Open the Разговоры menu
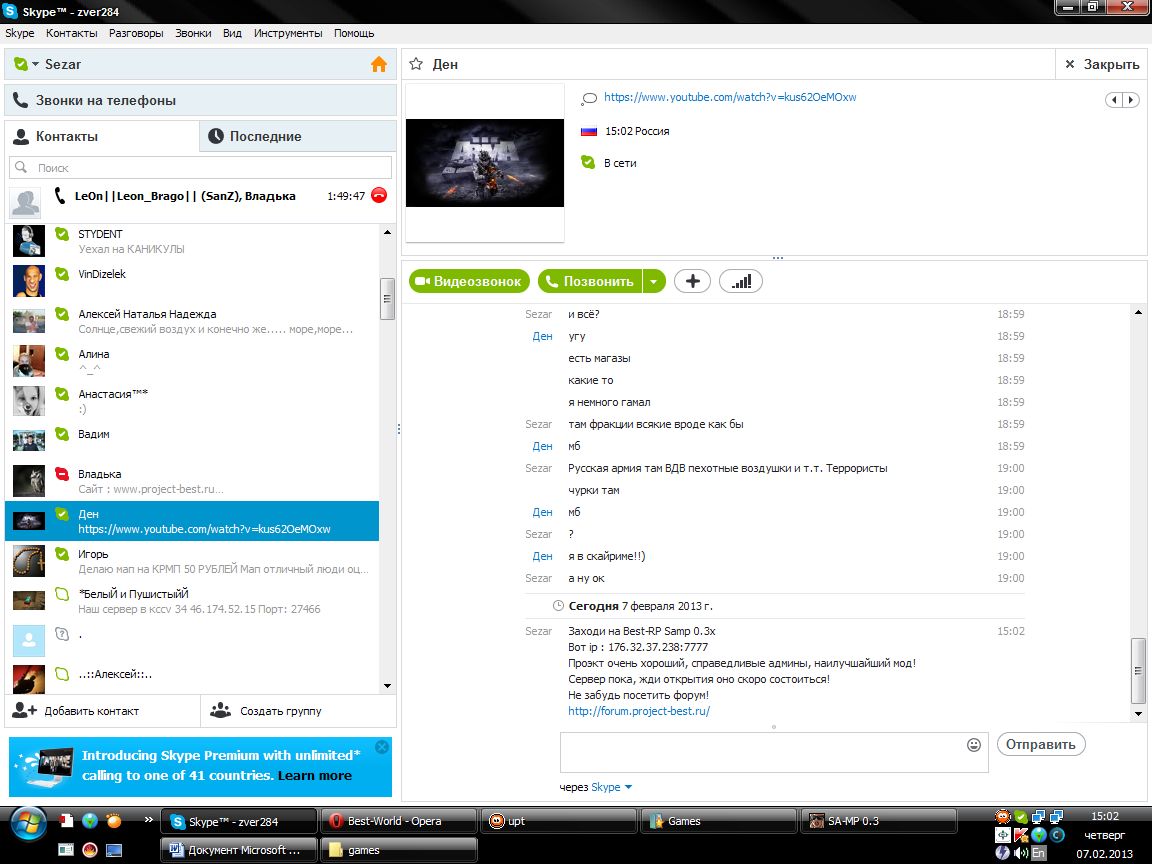Screen dimensions: 1152x864 click(136, 33)
